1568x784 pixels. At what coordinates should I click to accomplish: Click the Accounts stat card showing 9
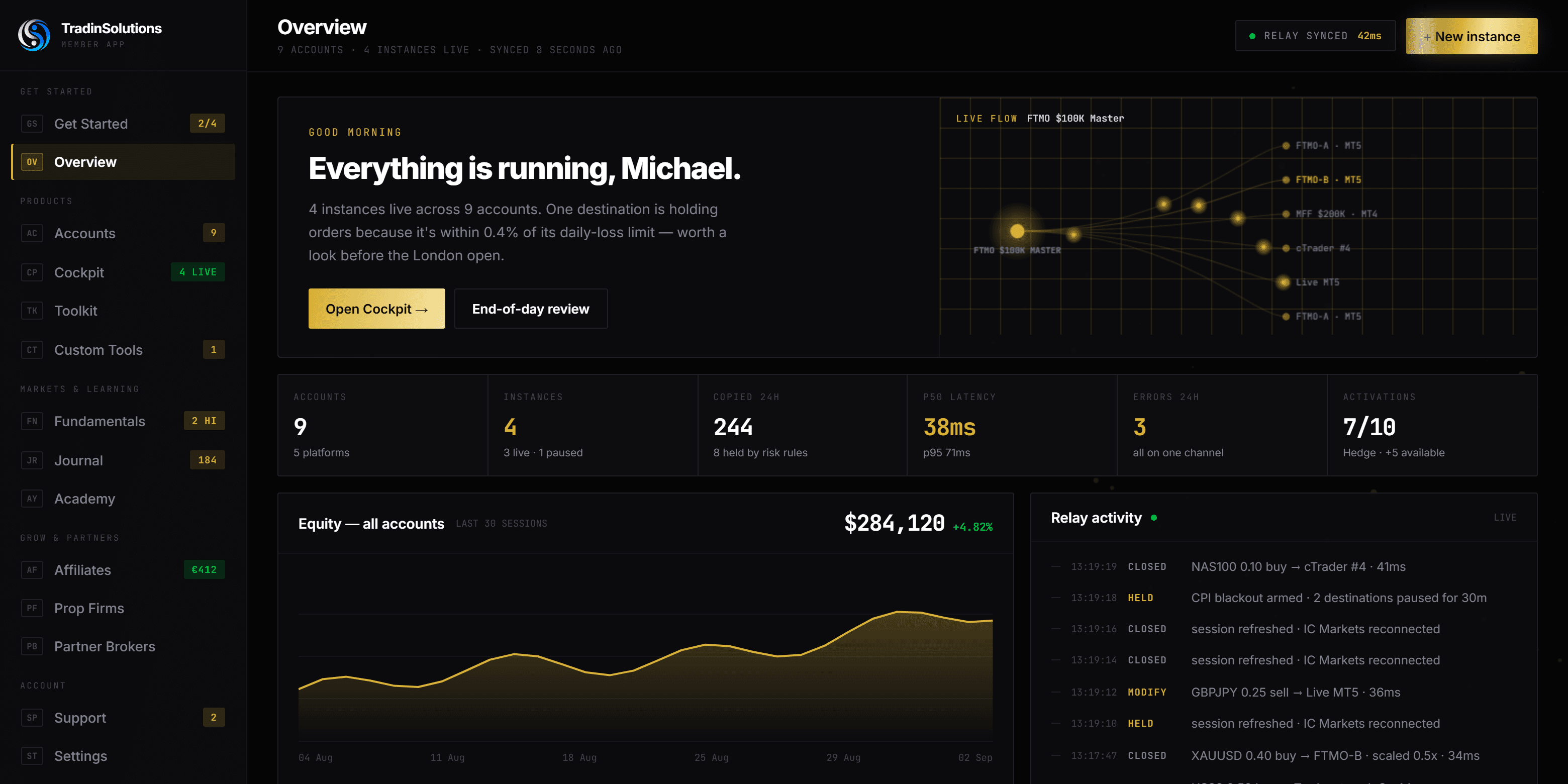pos(383,425)
